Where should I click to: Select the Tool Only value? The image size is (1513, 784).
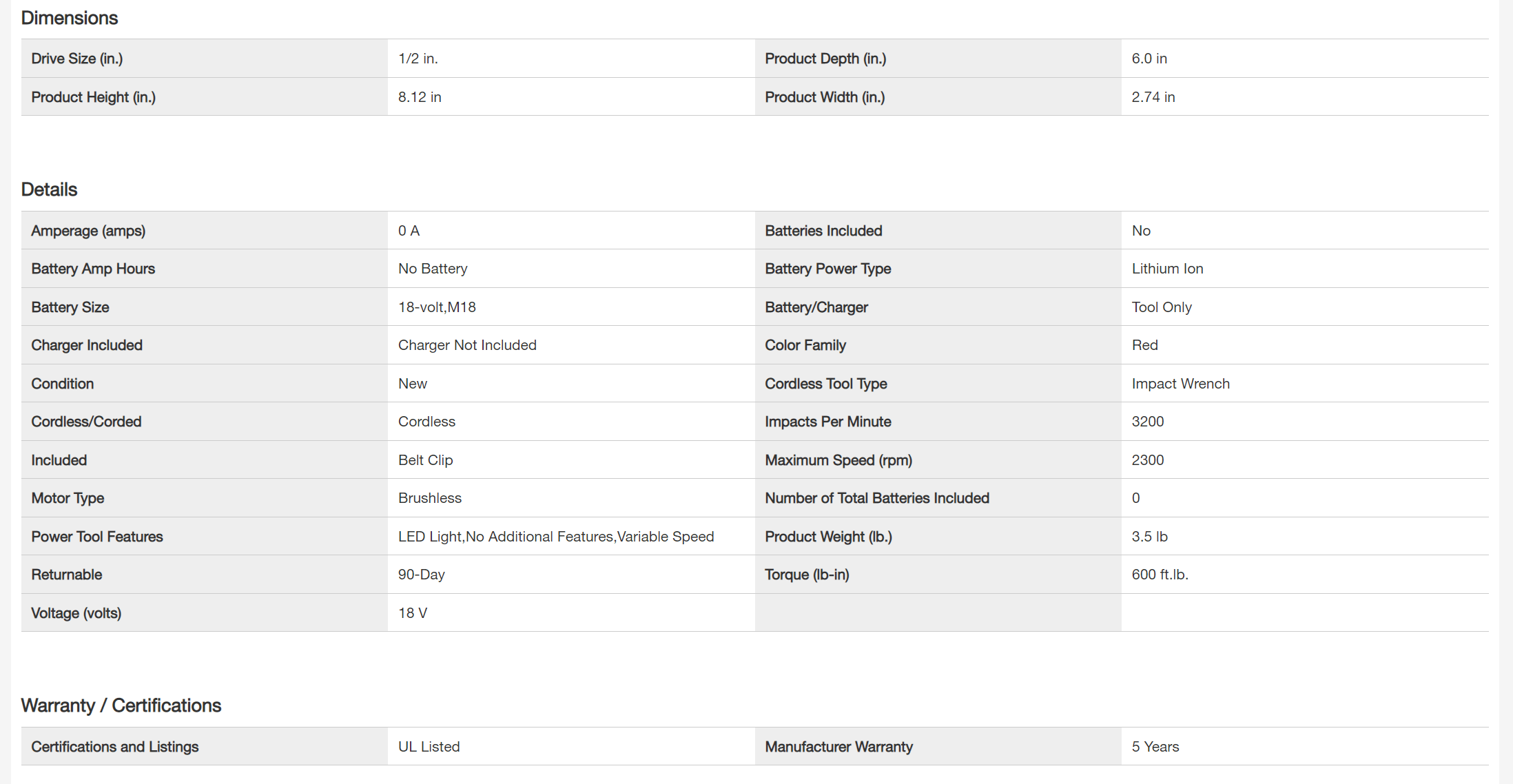1161,307
